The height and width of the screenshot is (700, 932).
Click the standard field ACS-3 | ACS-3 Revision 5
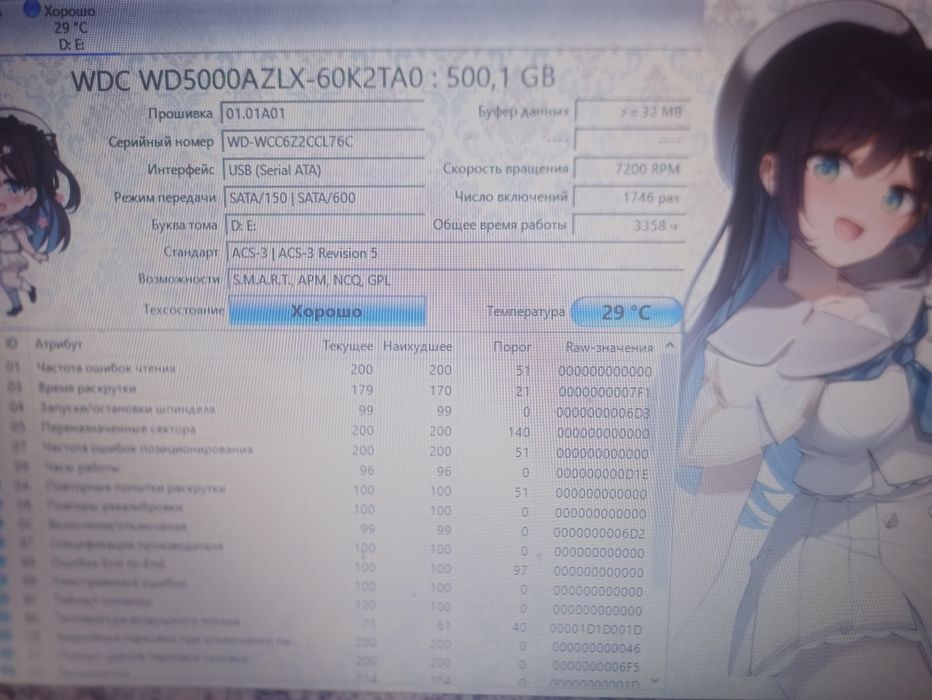455,253
